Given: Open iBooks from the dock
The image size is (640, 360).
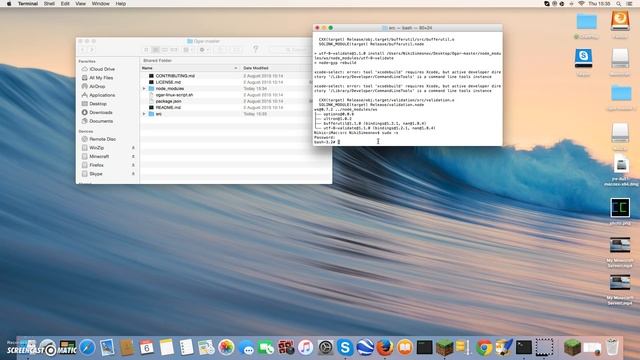Looking at the screenshot, I should coord(405,348).
